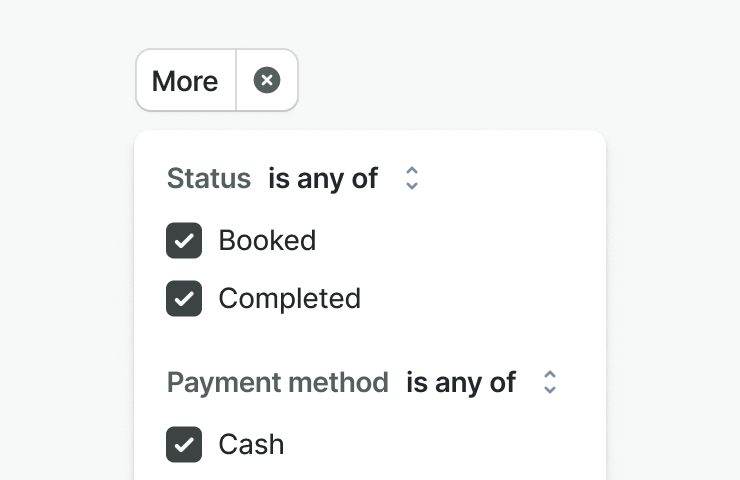Expand the More filter chip

[185, 80]
